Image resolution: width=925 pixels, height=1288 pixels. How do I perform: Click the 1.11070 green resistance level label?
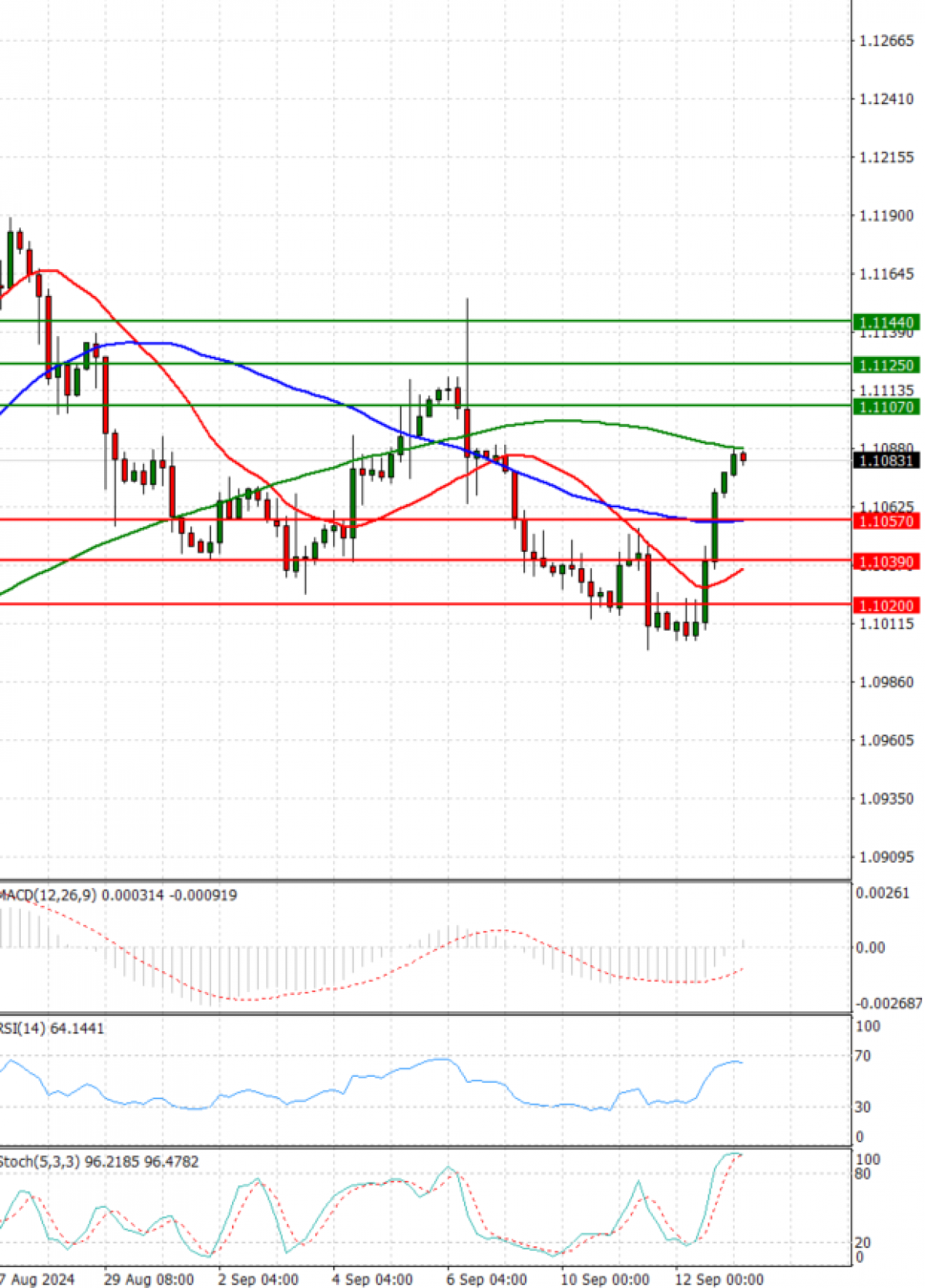click(886, 406)
